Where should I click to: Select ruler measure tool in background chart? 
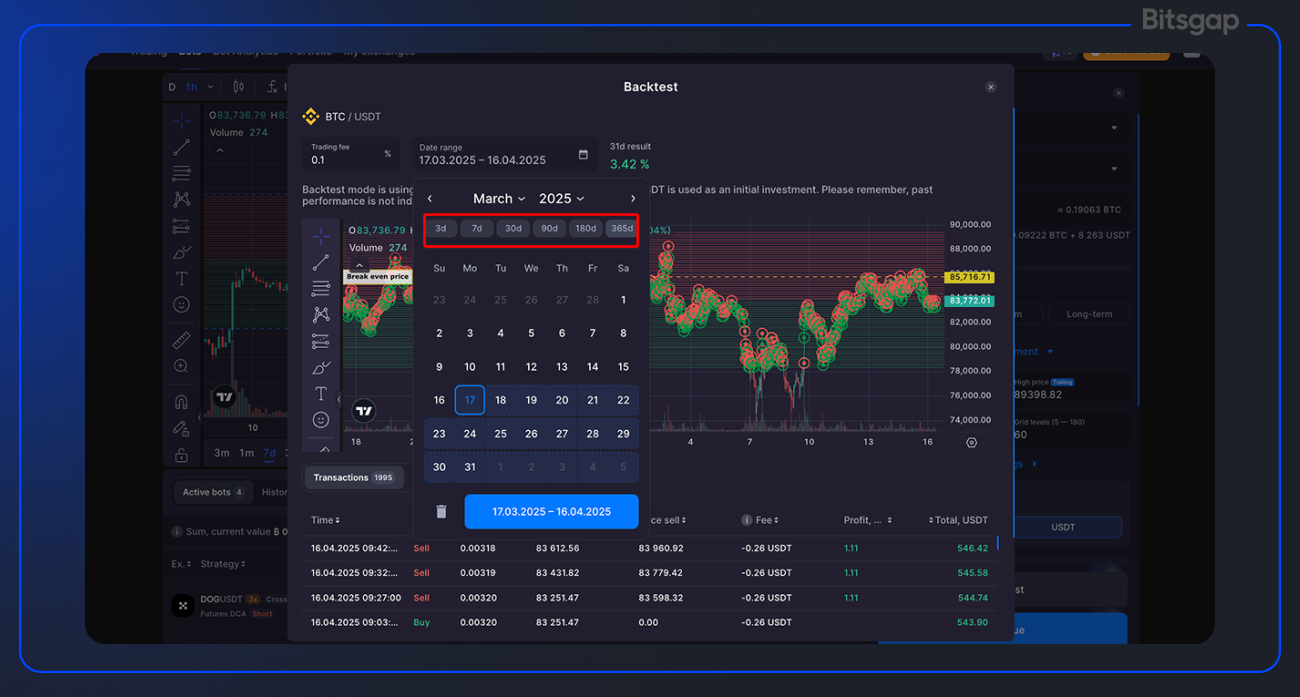(x=181, y=340)
